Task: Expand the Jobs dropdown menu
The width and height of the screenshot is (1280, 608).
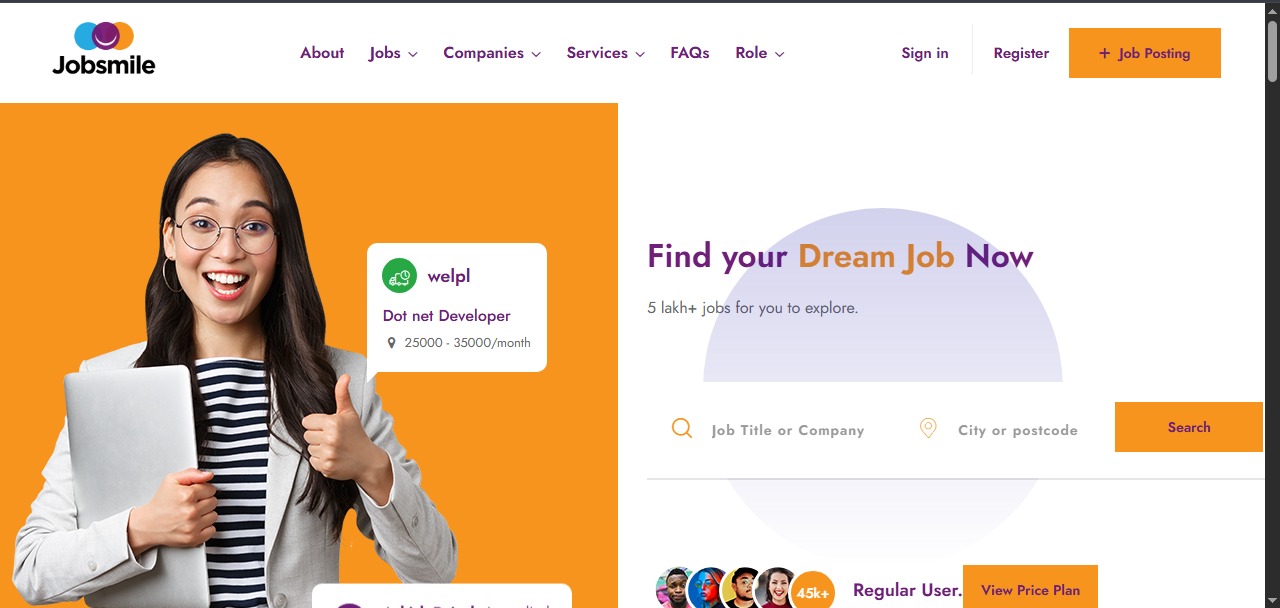Action: (393, 53)
